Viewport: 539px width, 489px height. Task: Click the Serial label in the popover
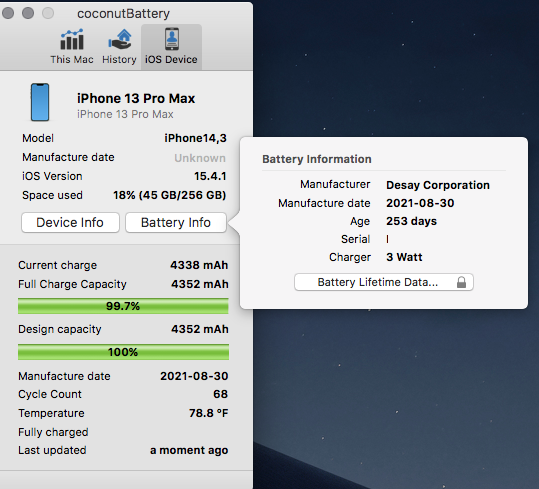[x=355, y=239]
